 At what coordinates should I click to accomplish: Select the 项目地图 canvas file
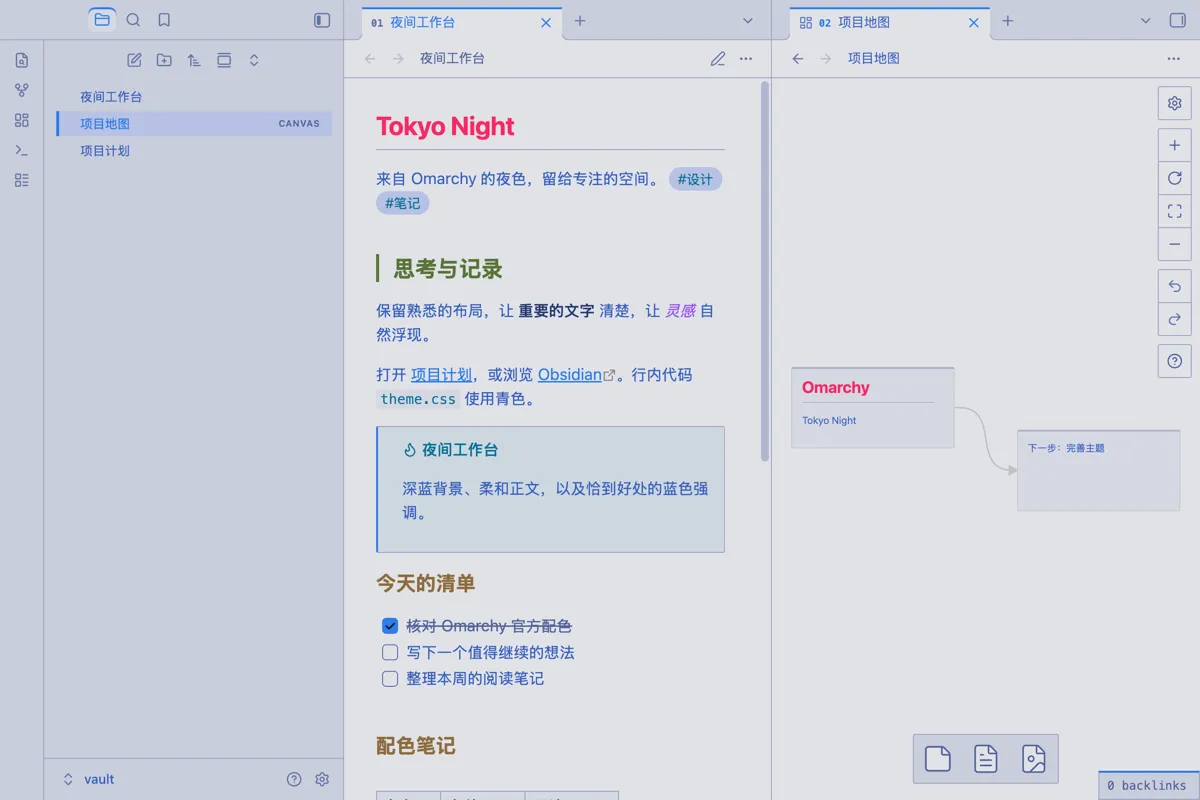click(x=194, y=124)
